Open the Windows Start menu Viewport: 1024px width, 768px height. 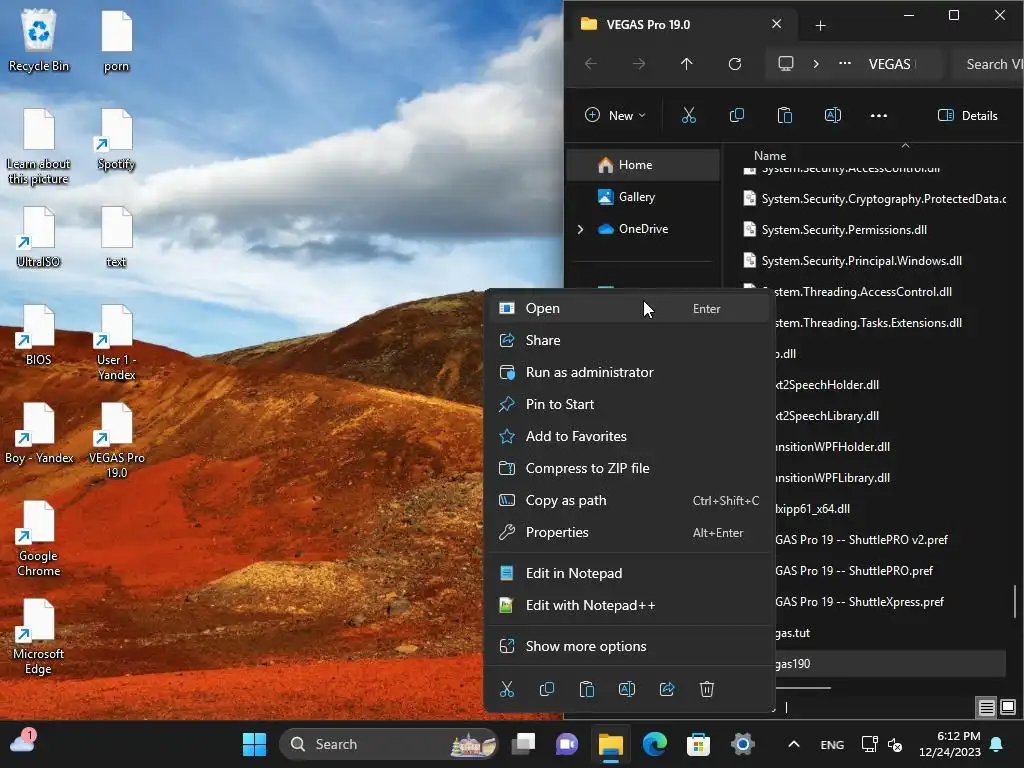point(254,744)
